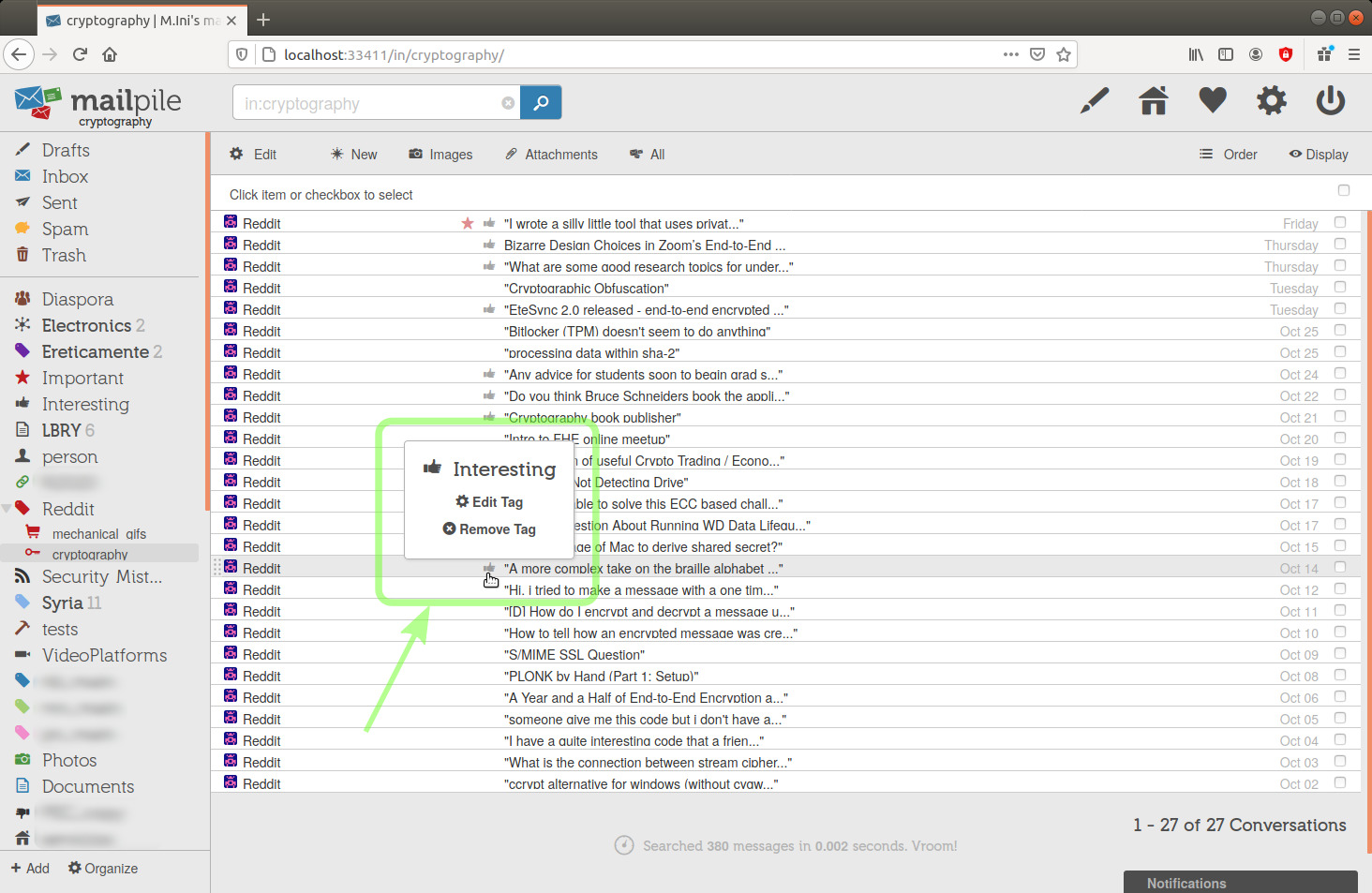The height and width of the screenshot is (893, 1372).
Task: Open the "S/MIME SSL Question" message
Action: [574, 654]
